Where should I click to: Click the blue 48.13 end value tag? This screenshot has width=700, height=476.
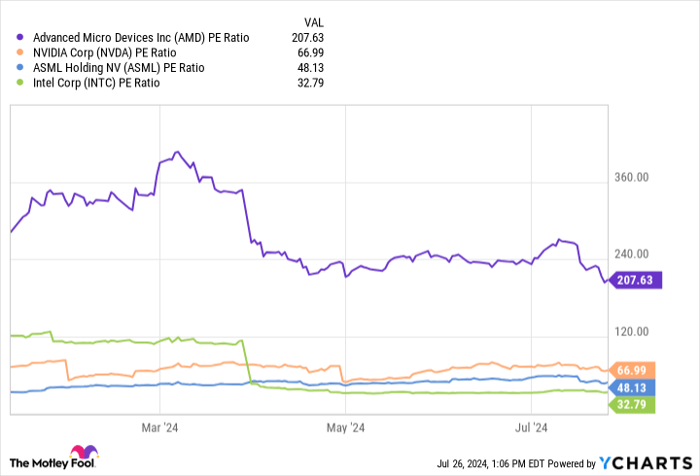pos(635,386)
